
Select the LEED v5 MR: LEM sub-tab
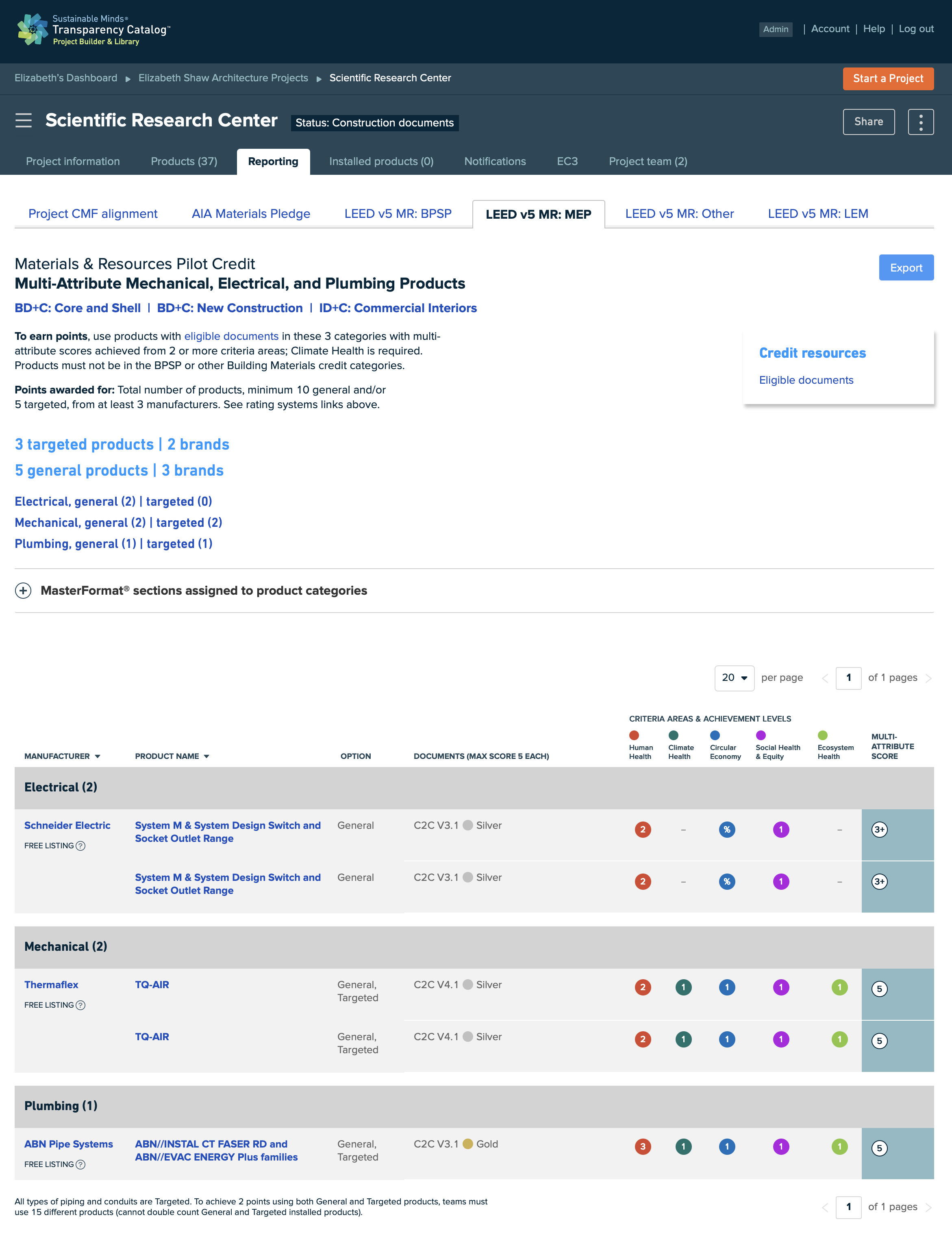[x=818, y=214]
